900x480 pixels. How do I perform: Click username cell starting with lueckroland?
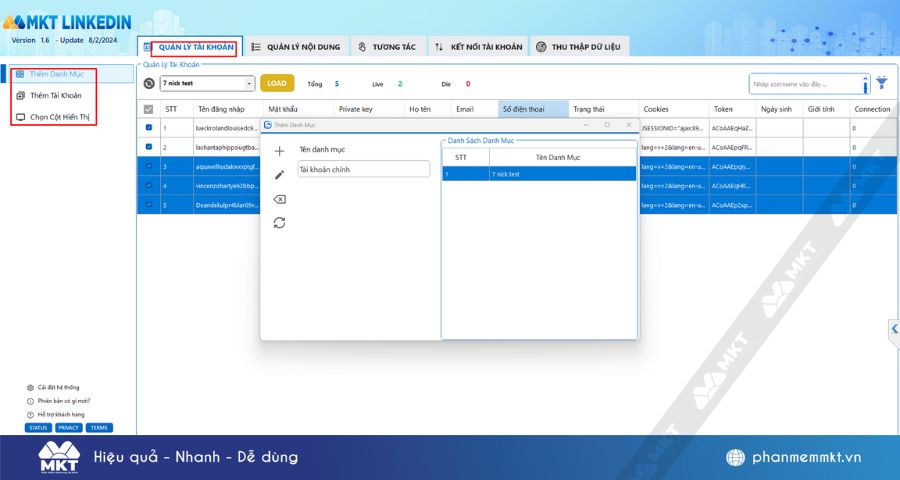click(x=226, y=128)
